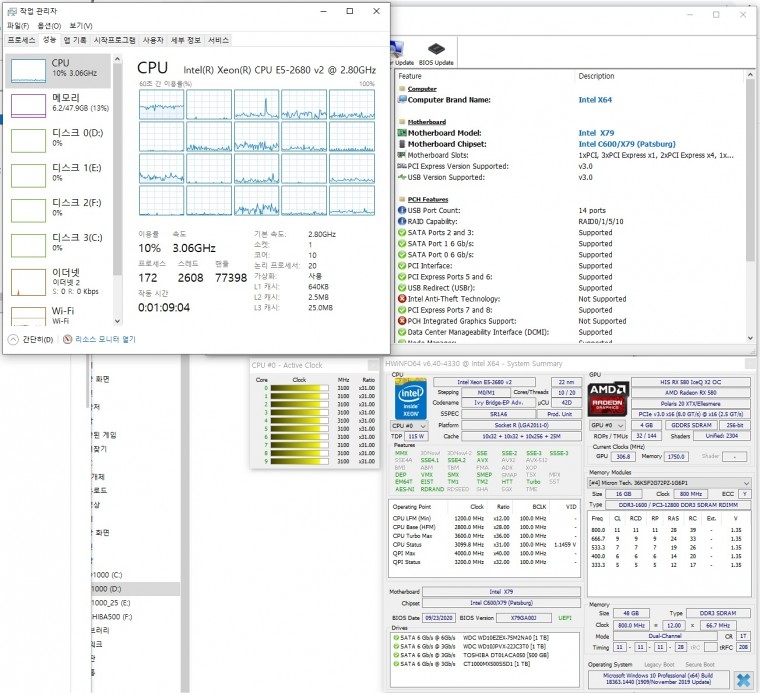Click core 9 clock bar in Active Clock window

(x=300, y=461)
